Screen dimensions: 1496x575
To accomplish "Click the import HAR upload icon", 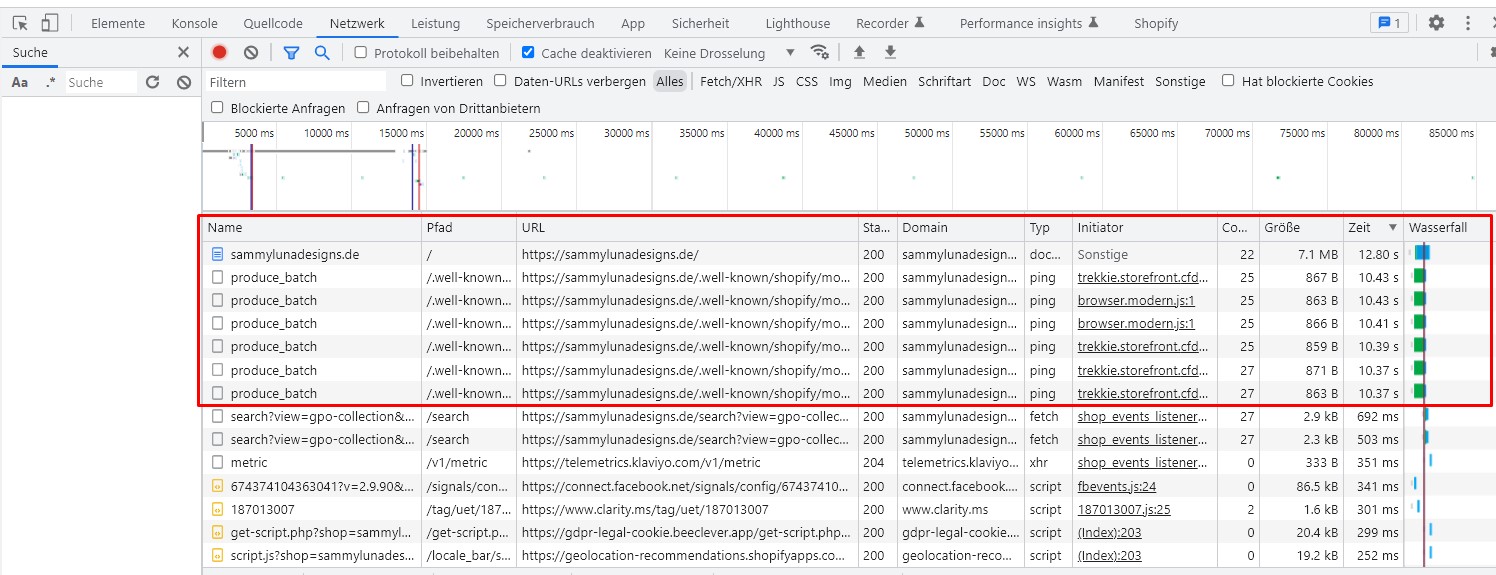I will pos(858,53).
